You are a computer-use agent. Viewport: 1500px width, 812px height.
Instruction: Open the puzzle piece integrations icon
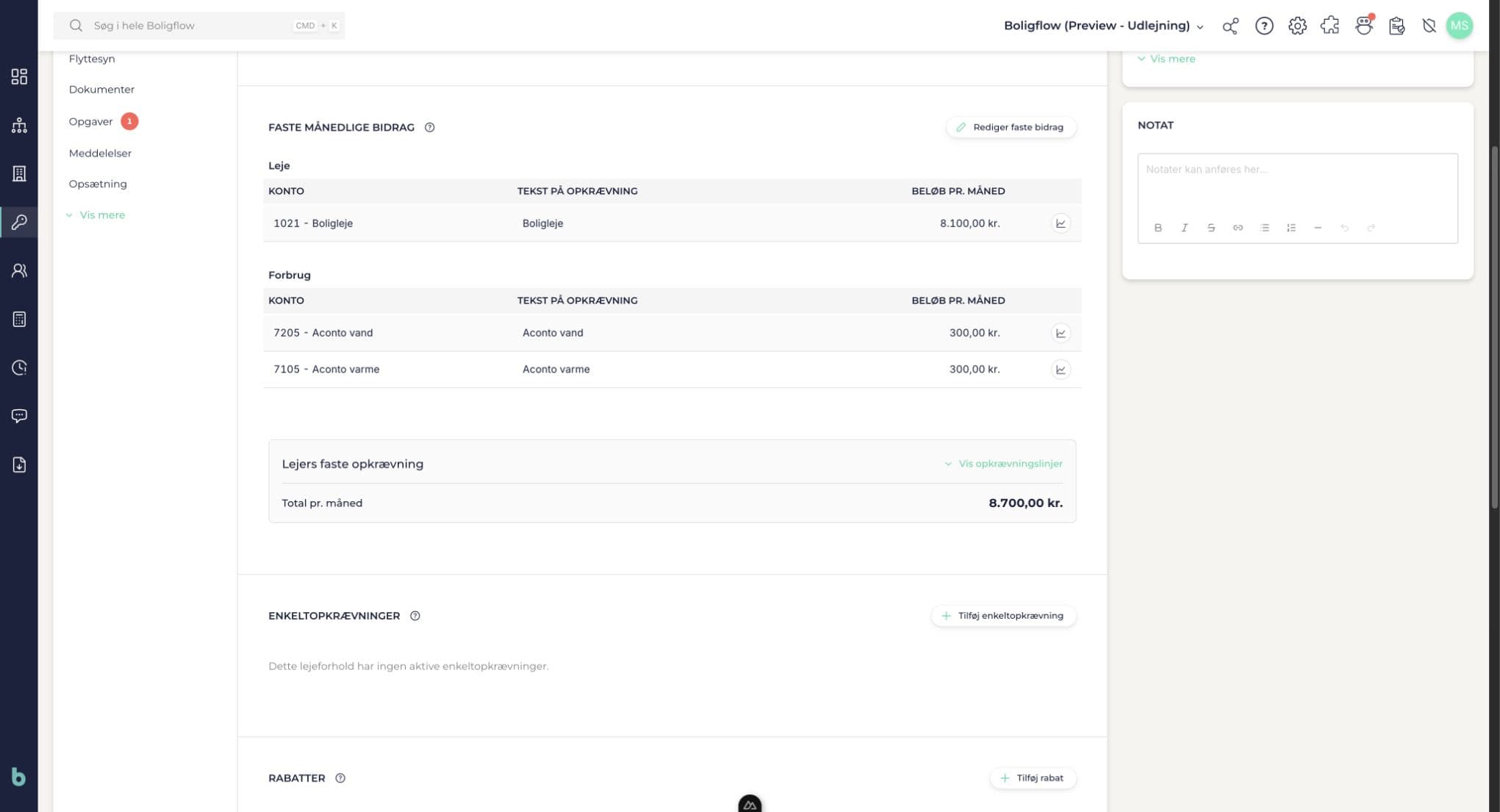[x=1330, y=26]
